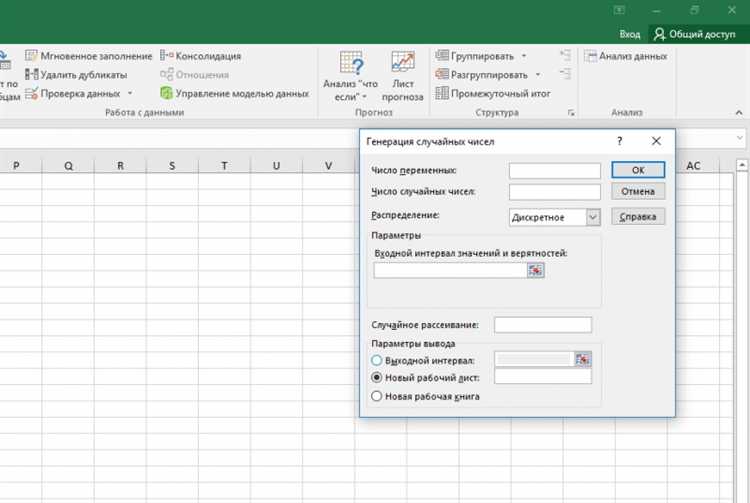Open the Структура group dialog launcher
750x503 pixels.
(571, 113)
